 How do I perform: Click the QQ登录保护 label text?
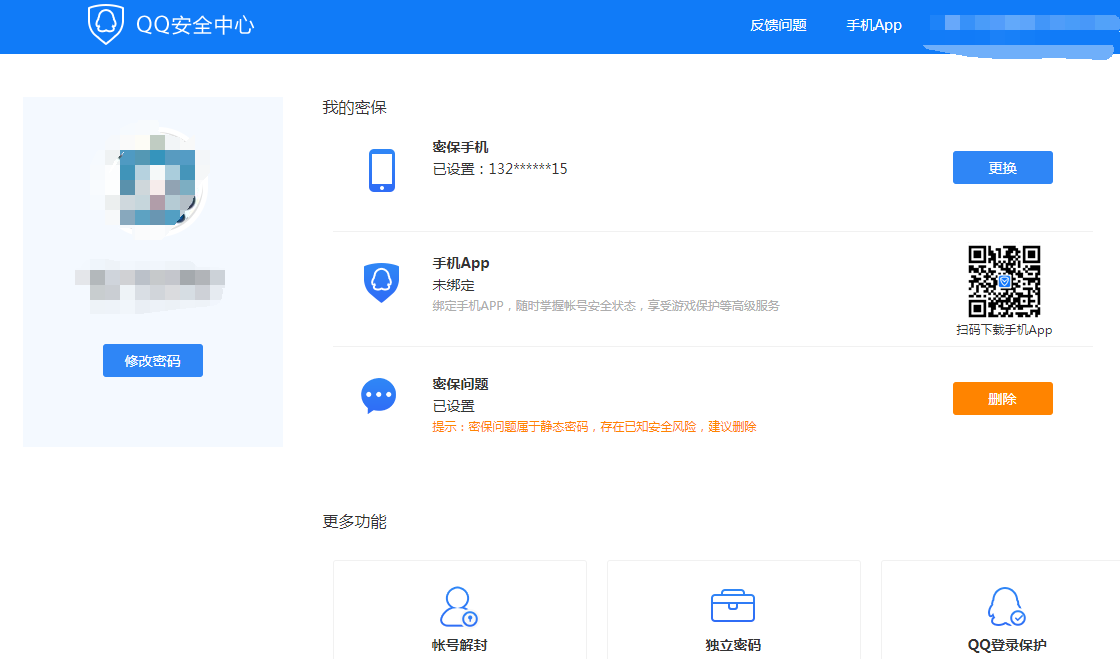click(1007, 645)
